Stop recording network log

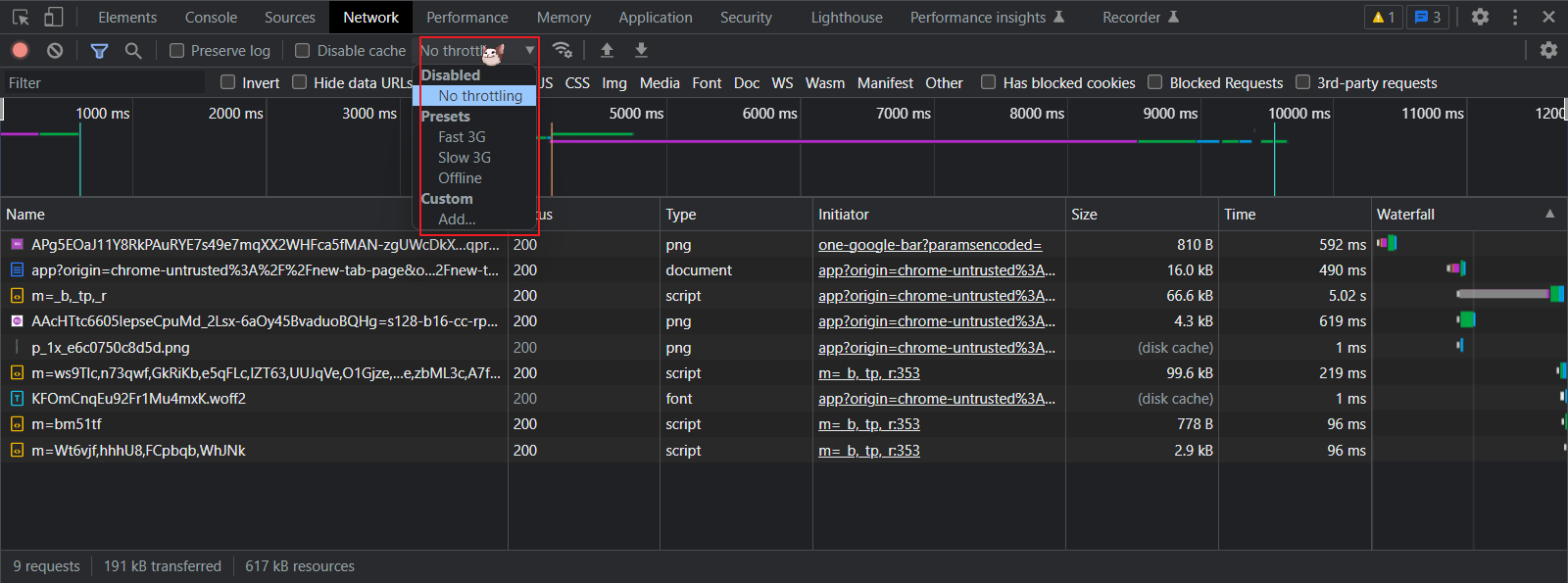[x=20, y=50]
